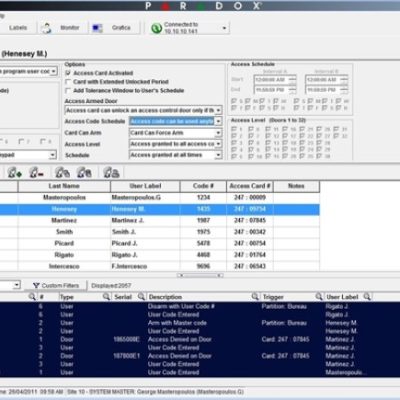Click the Add User icon with green plus
This screenshot has height=400, width=400.
pos(14,172)
